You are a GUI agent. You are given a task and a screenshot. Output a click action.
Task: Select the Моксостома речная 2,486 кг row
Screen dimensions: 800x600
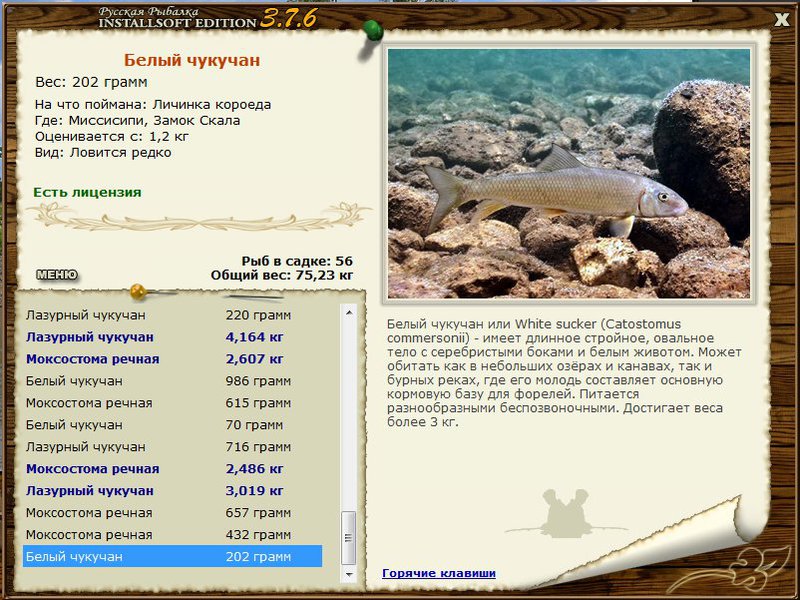tap(172, 469)
